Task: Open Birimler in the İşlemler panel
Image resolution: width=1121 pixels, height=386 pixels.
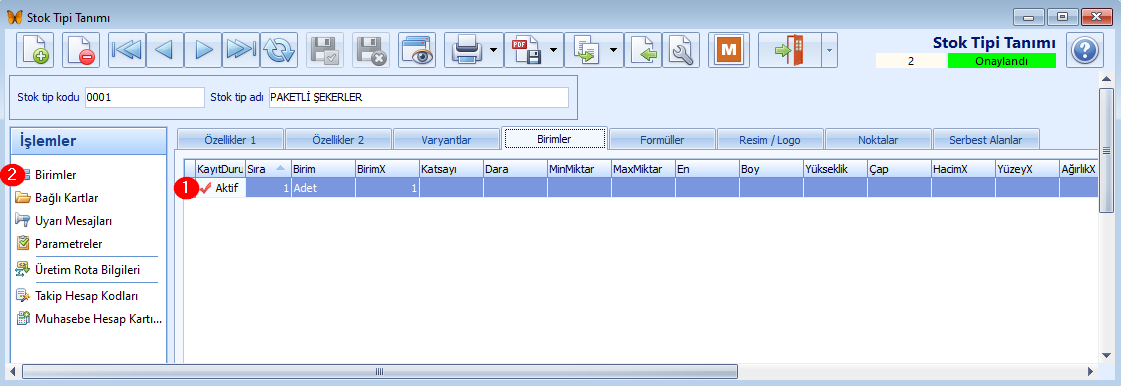Action: point(56,174)
